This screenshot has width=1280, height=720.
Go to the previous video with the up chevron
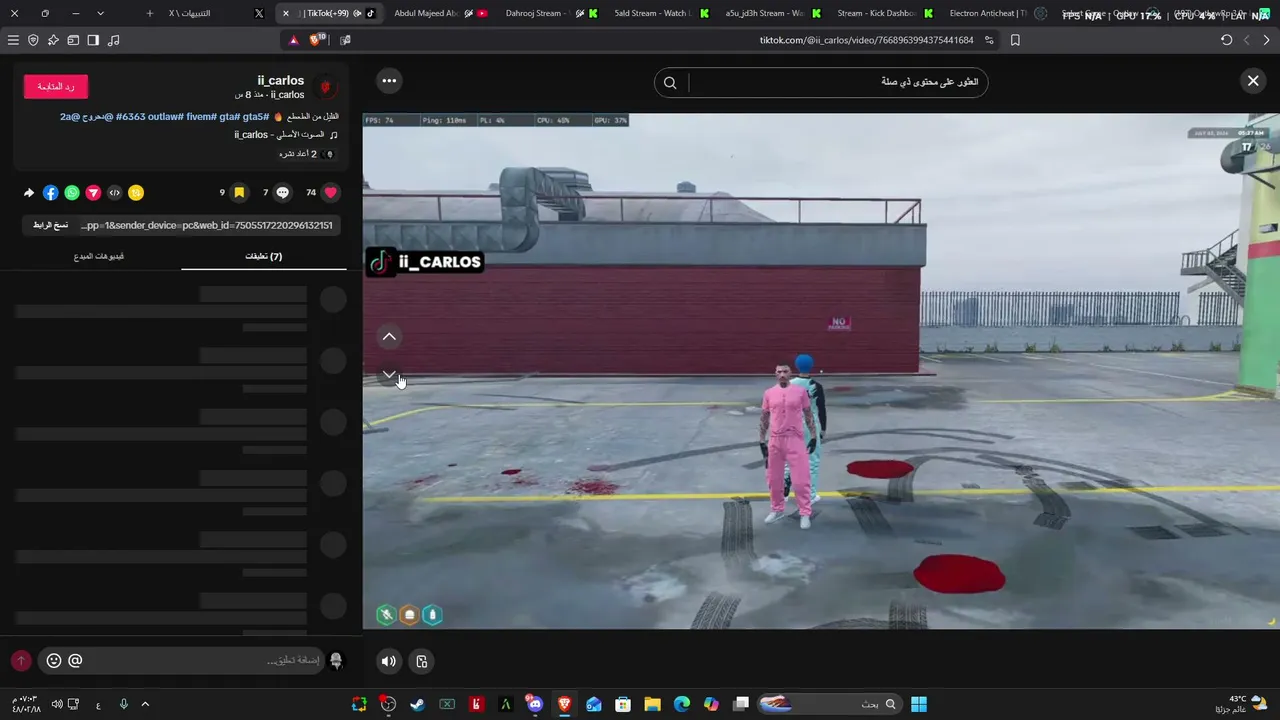[389, 337]
